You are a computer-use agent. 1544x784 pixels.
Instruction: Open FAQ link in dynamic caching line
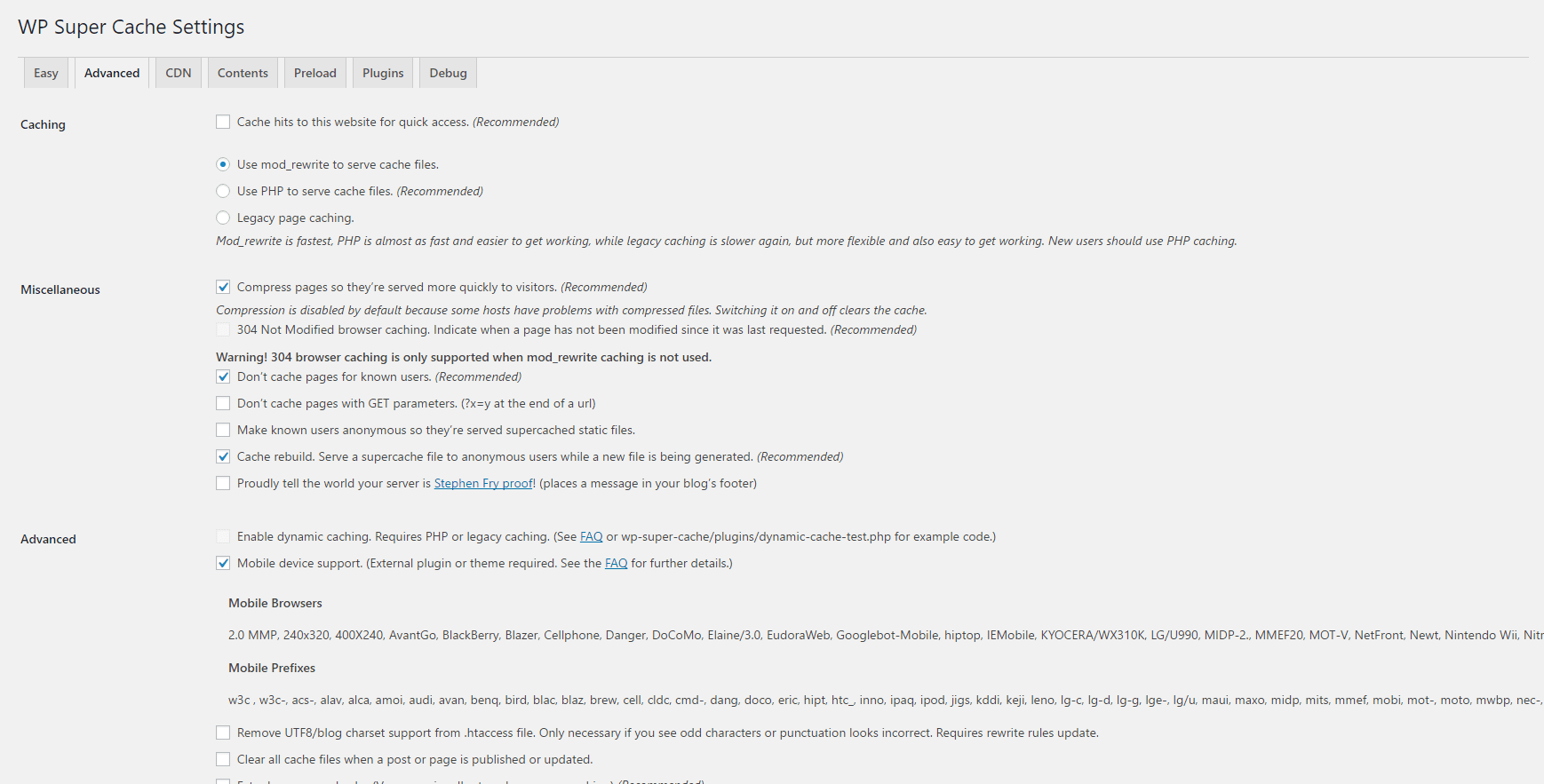click(x=592, y=536)
